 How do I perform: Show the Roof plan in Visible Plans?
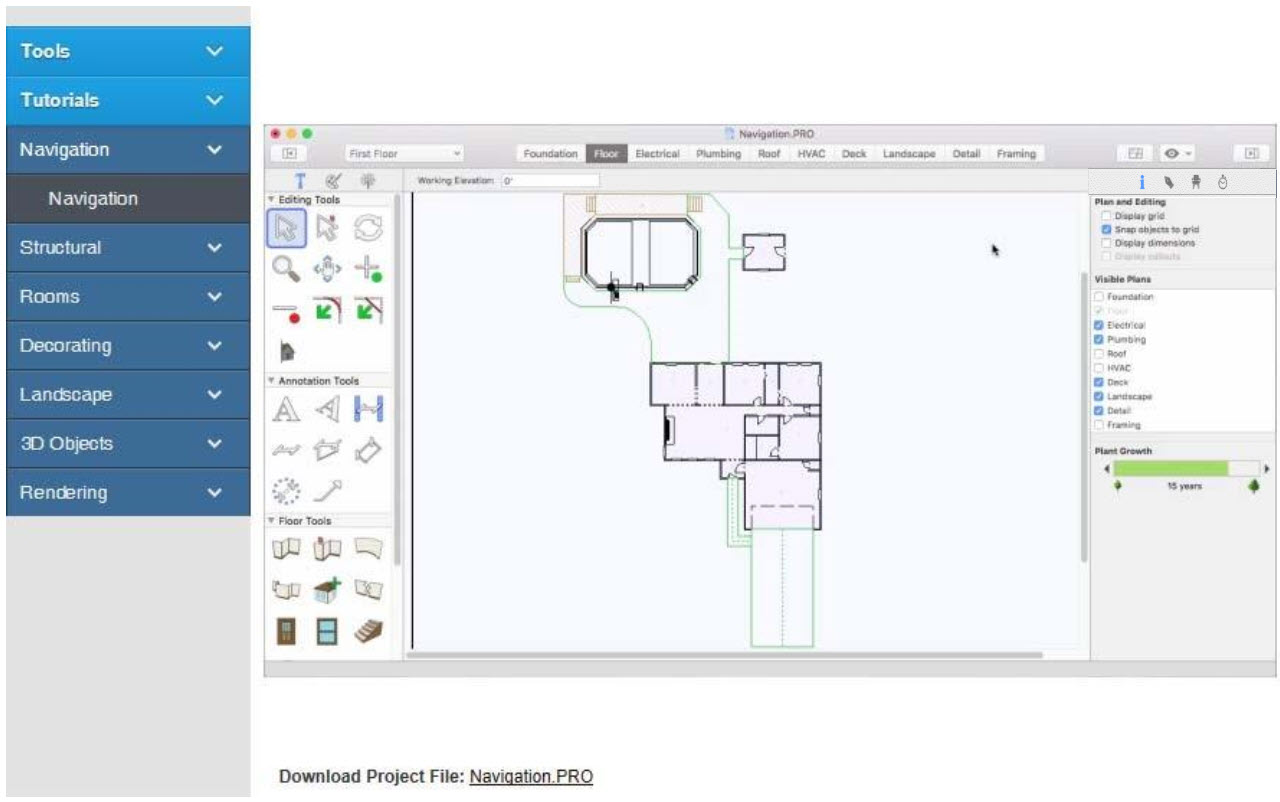point(1100,354)
